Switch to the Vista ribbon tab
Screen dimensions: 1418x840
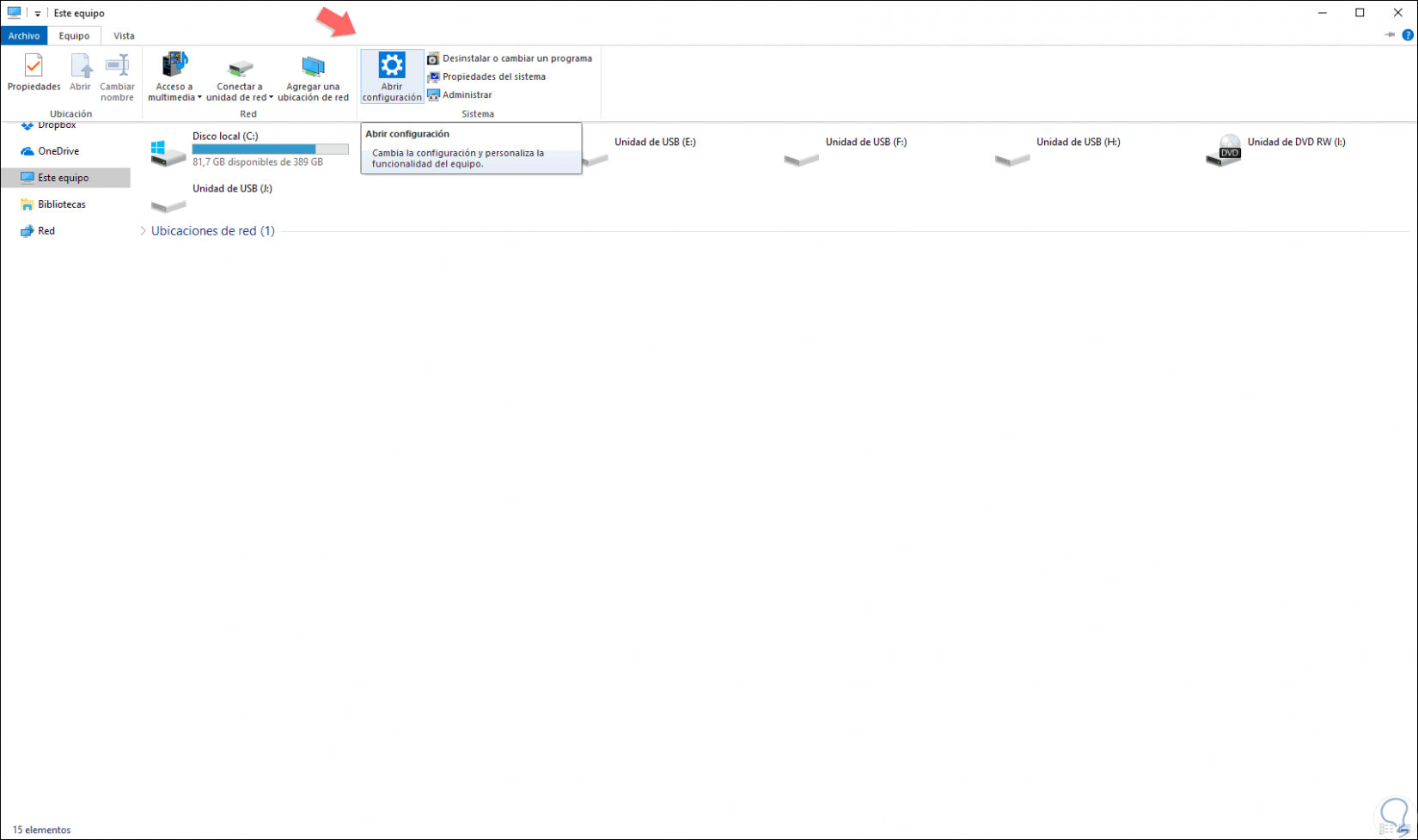coord(124,36)
